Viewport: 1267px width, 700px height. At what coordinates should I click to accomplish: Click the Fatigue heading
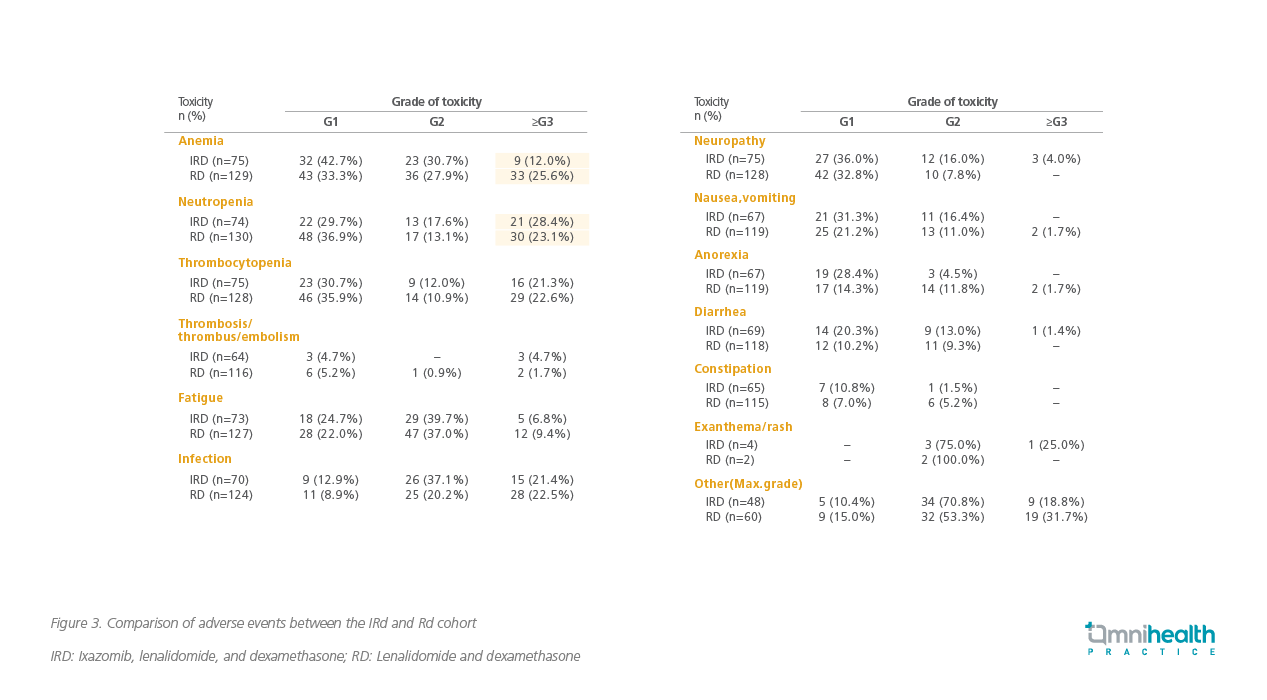(200, 398)
